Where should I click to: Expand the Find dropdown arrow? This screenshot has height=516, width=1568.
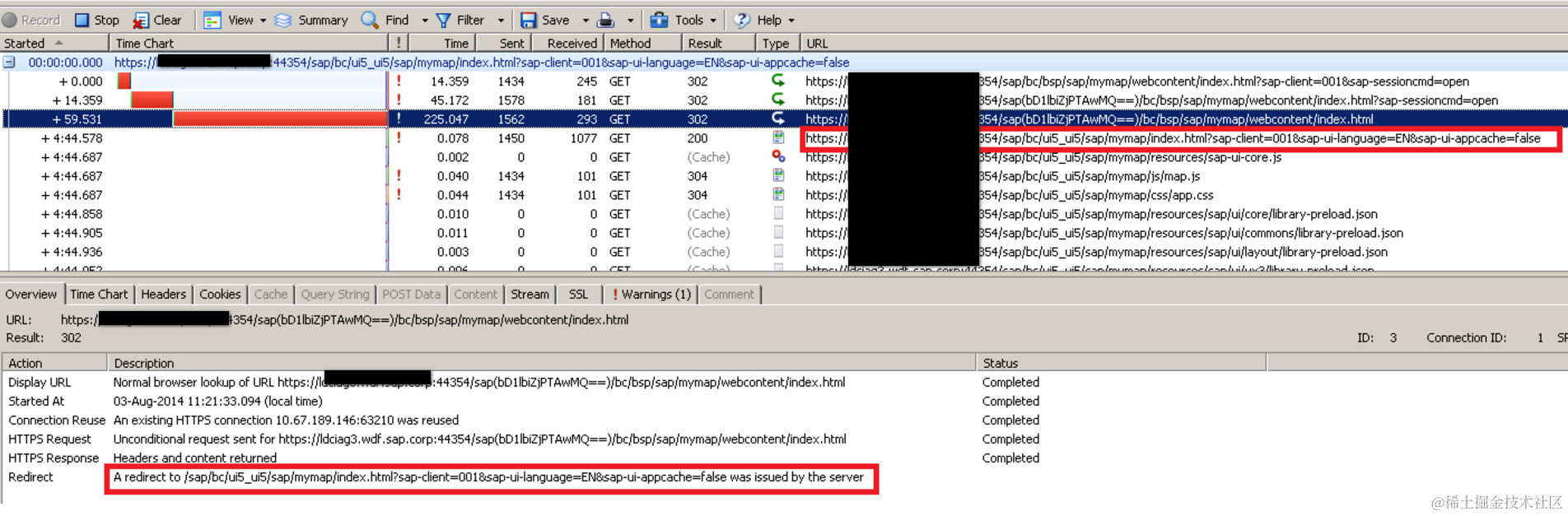tap(425, 21)
